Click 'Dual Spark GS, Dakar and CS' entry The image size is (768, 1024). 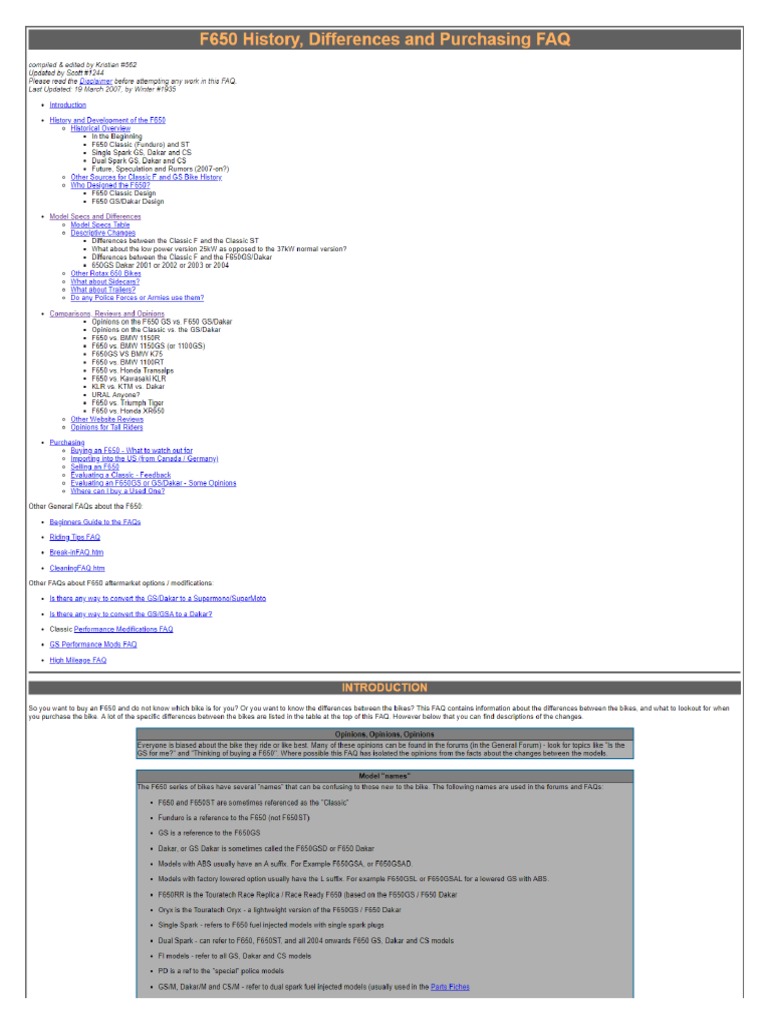pos(138,161)
